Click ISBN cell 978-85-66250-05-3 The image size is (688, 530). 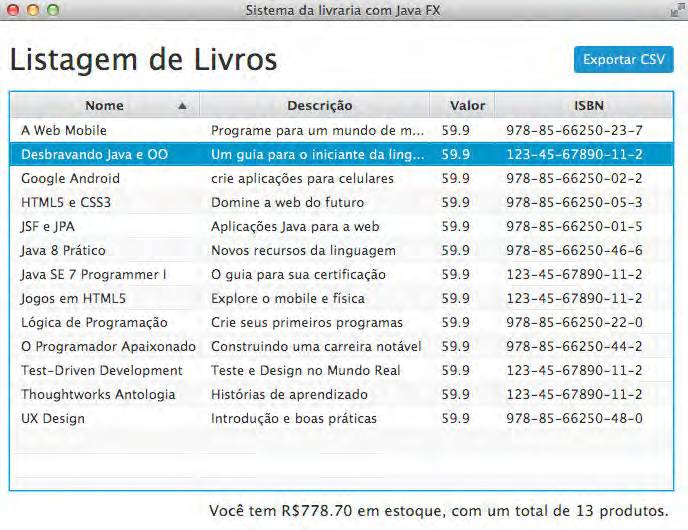(574, 202)
